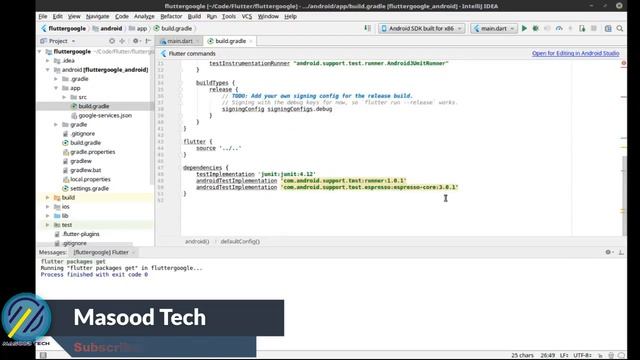Run main.dart with the green Run button
The image size is (640, 360).
[524, 28]
